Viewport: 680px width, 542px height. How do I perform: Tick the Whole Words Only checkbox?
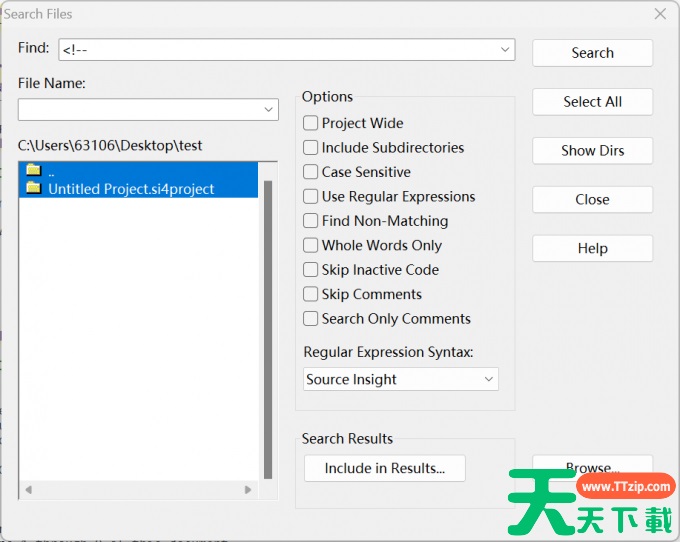click(x=311, y=245)
